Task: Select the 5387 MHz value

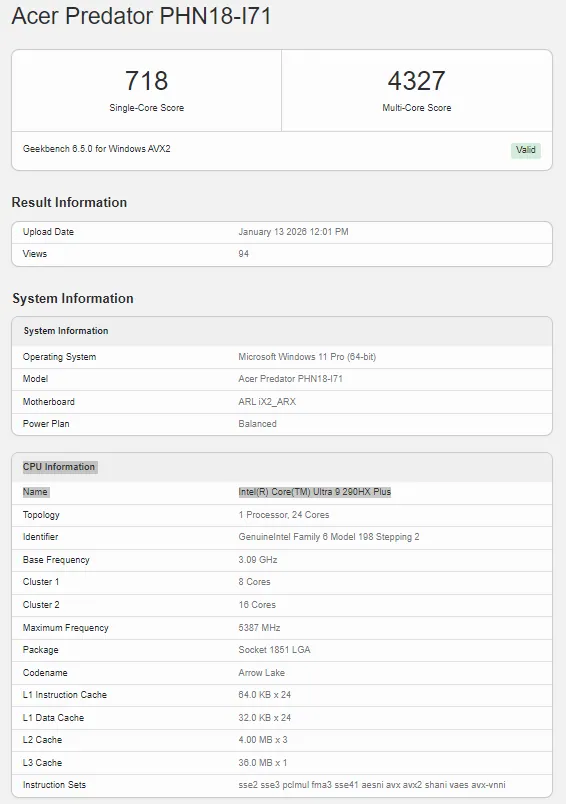Action: pos(259,628)
